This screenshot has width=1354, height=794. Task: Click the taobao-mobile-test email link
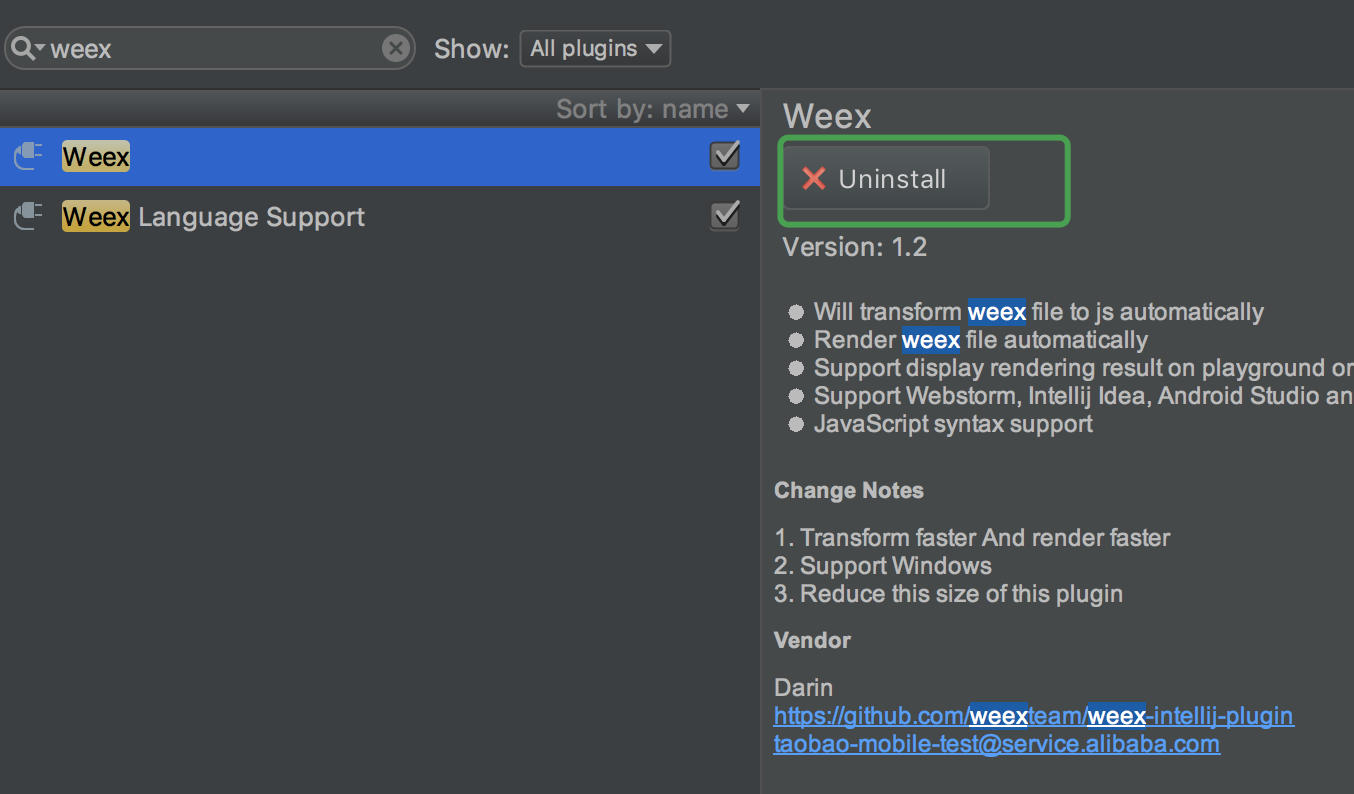coord(997,744)
